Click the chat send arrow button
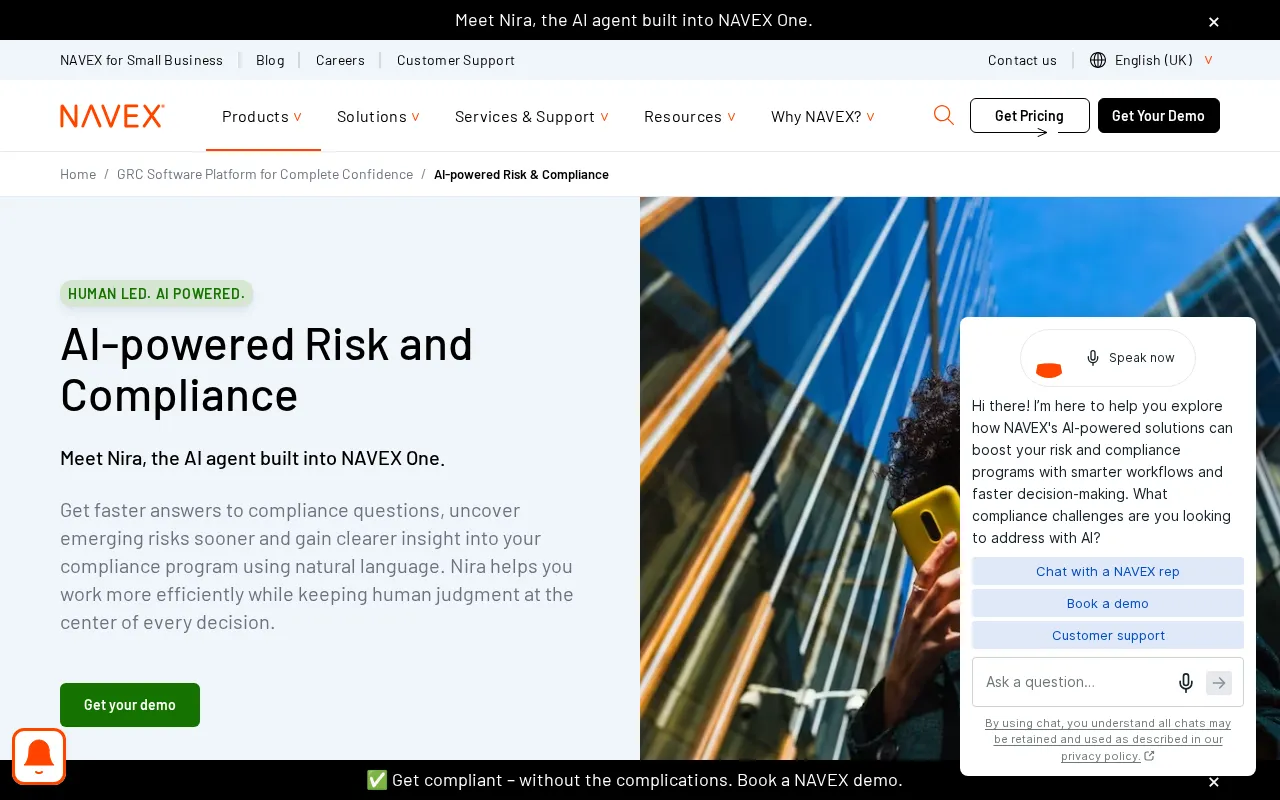 (x=1219, y=682)
